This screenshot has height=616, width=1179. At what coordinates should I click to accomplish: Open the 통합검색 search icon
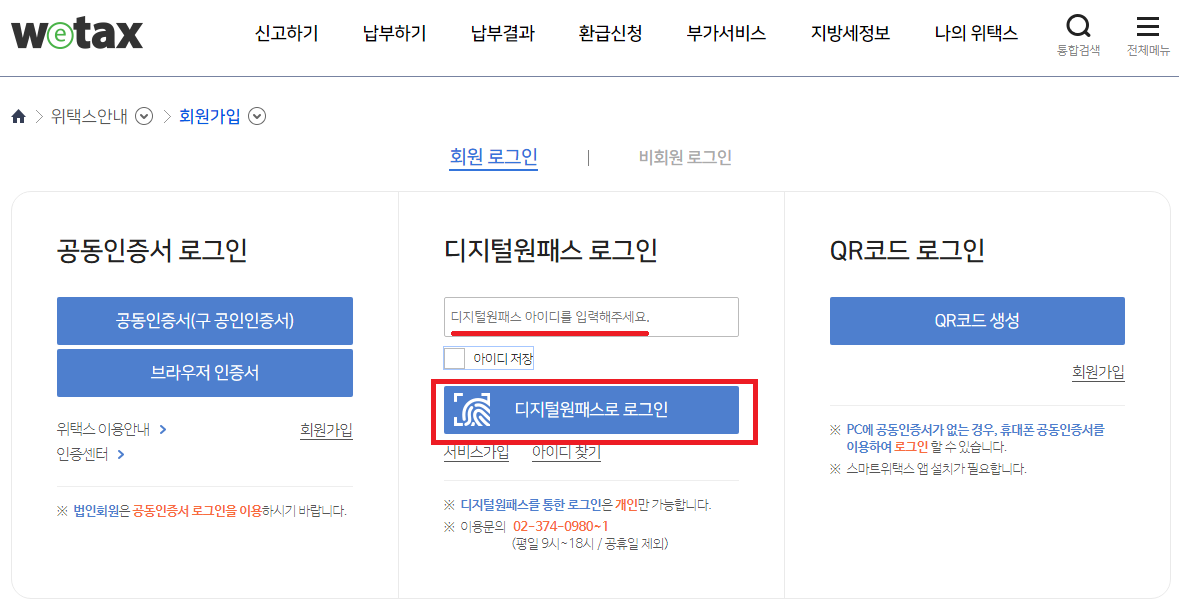[x=1078, y=27]
